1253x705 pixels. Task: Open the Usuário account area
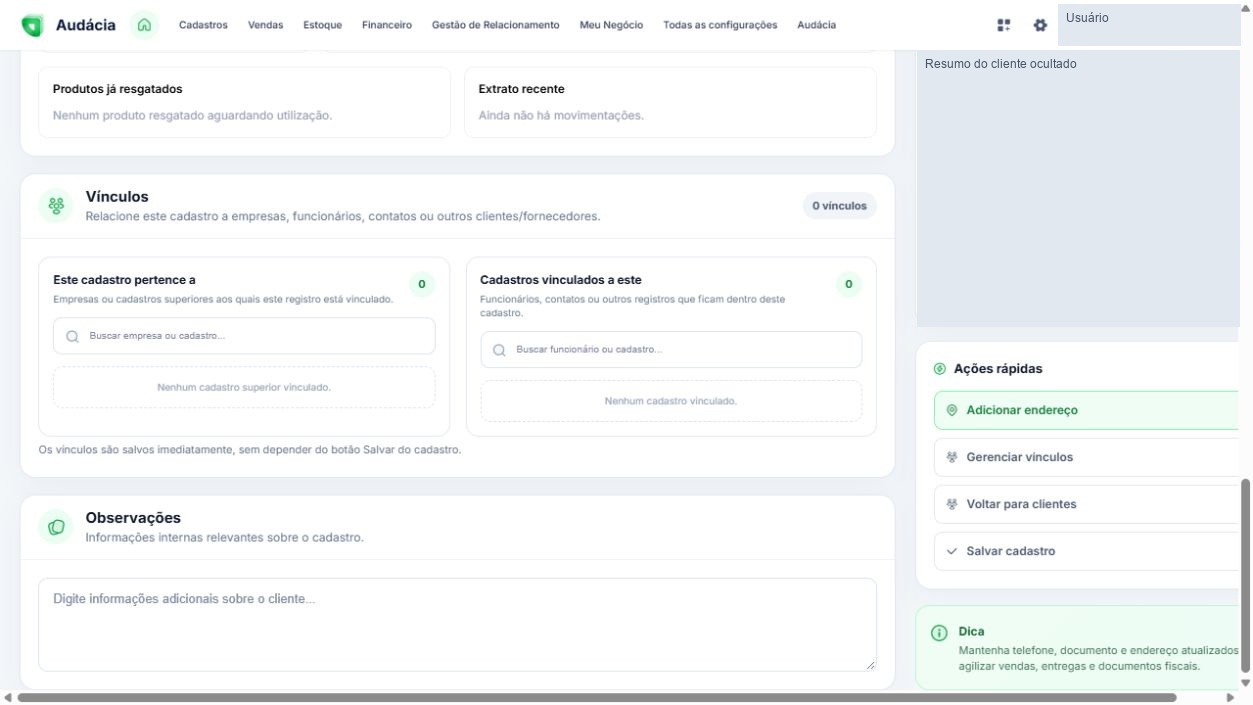1149,25
